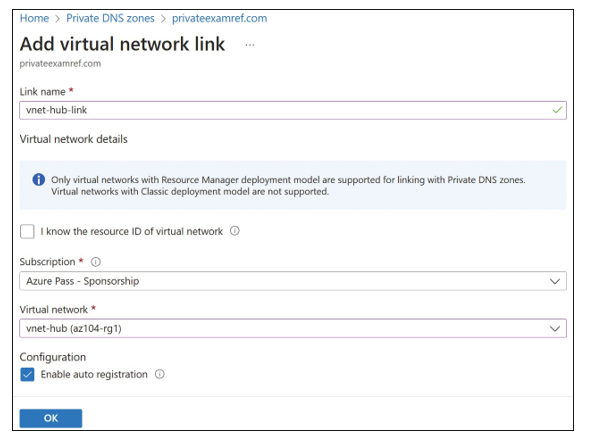Viewport: 590px width, 434px height.
Task: Open privateexamref.com breadcrumb link
Action: pyautogui.click(x=219, y=18)
